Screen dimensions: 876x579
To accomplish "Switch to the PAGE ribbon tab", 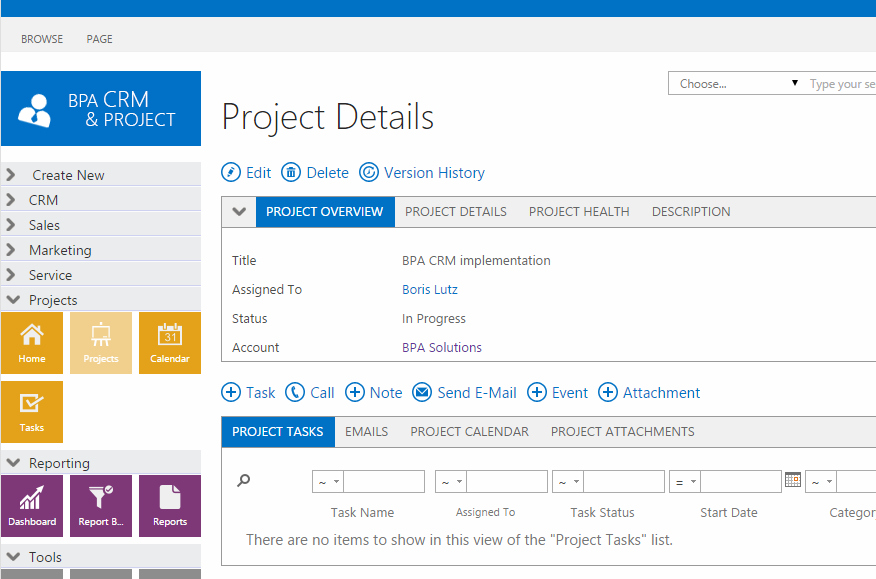I will 99,39.
